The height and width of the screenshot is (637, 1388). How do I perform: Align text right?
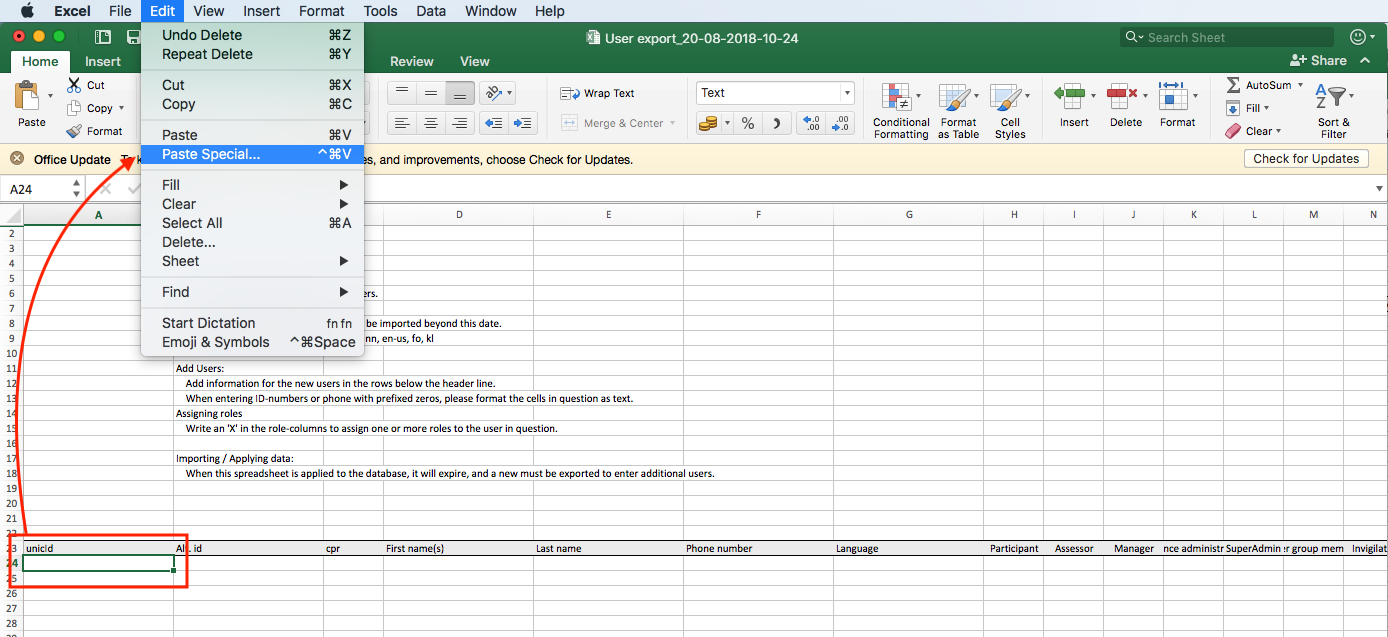point(459,123)
